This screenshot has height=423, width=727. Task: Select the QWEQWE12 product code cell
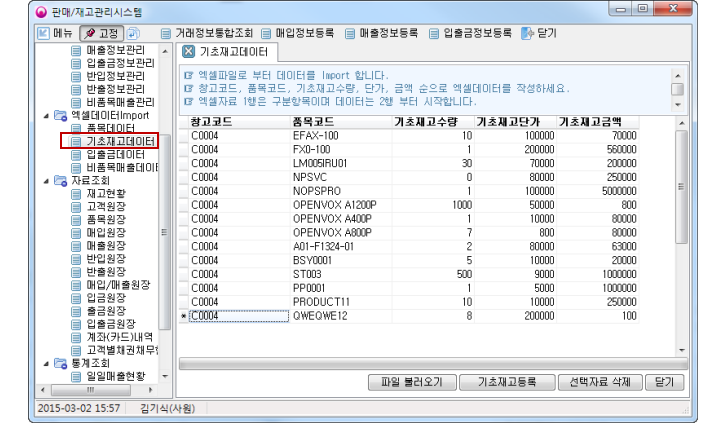341,316
